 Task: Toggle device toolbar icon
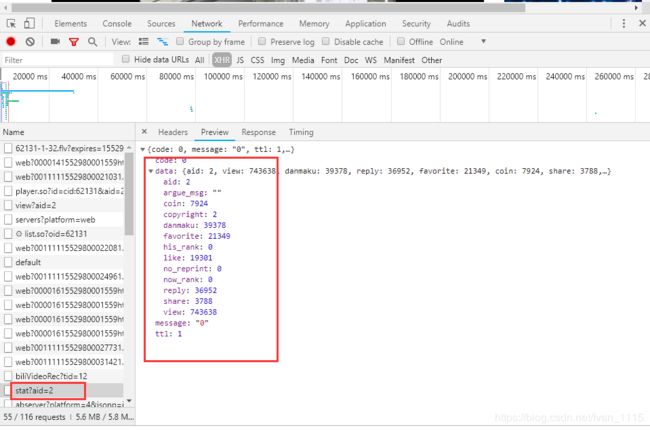(x=29, y=24)
